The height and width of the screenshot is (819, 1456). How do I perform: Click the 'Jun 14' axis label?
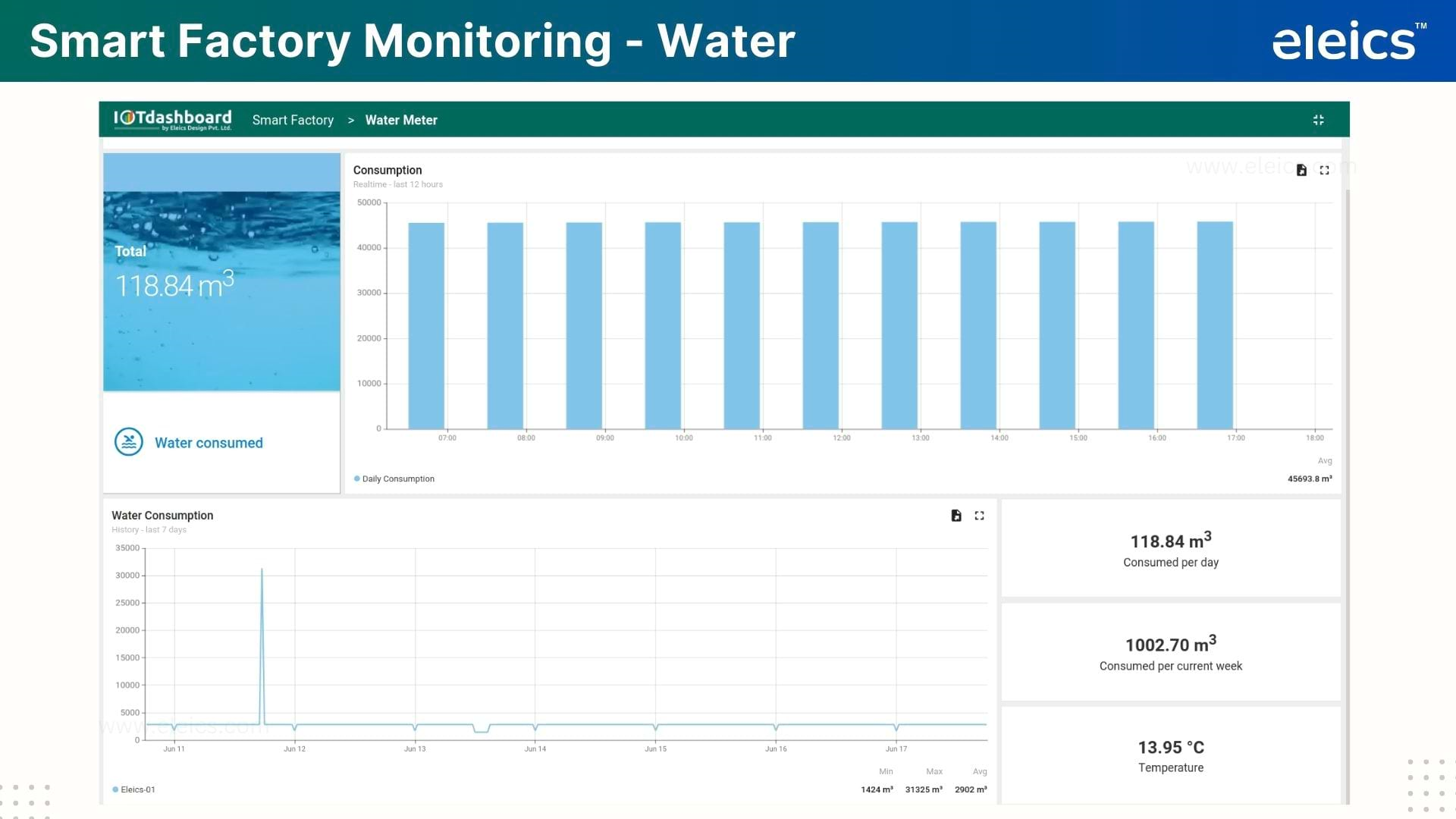pyautogui.click(x=535, y=748)
